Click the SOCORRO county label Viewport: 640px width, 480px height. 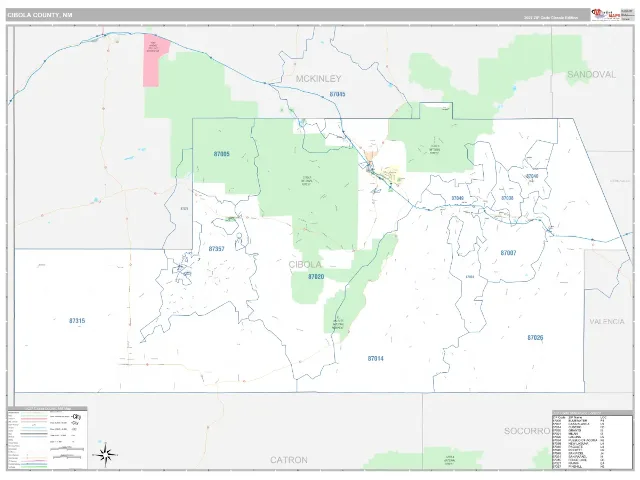(x=527, y=431)
